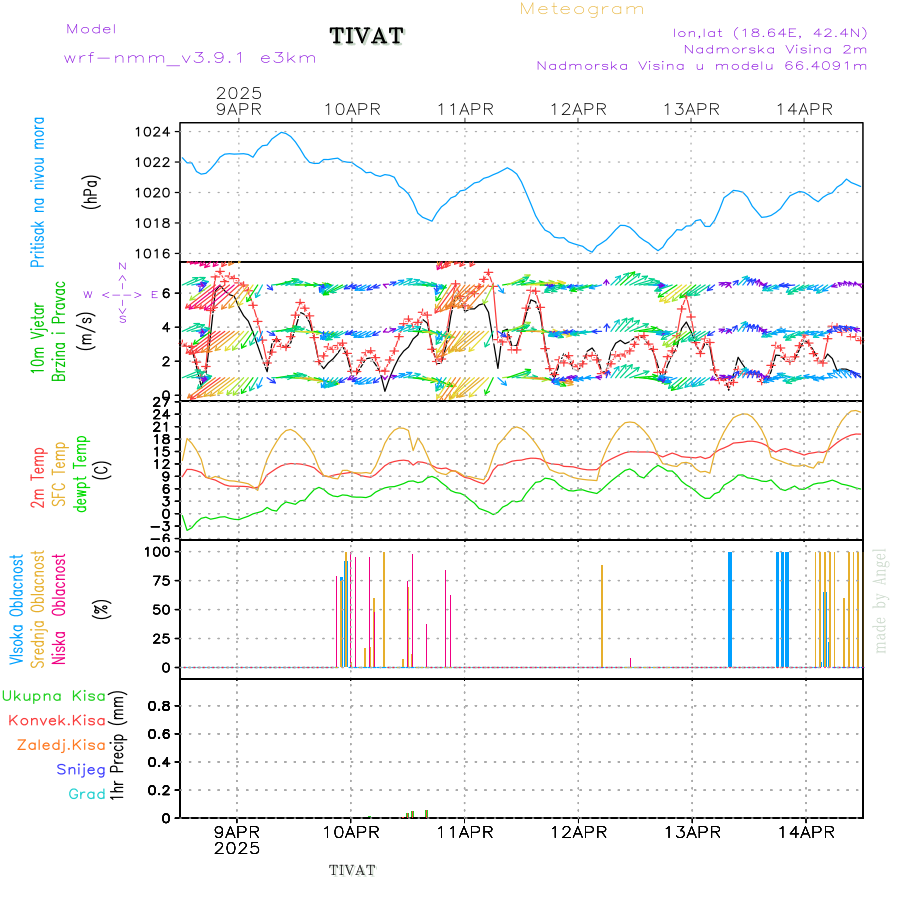900x900 pixels.
Task: Select the red 2m Temp legend entry
Action: point(38,479)
